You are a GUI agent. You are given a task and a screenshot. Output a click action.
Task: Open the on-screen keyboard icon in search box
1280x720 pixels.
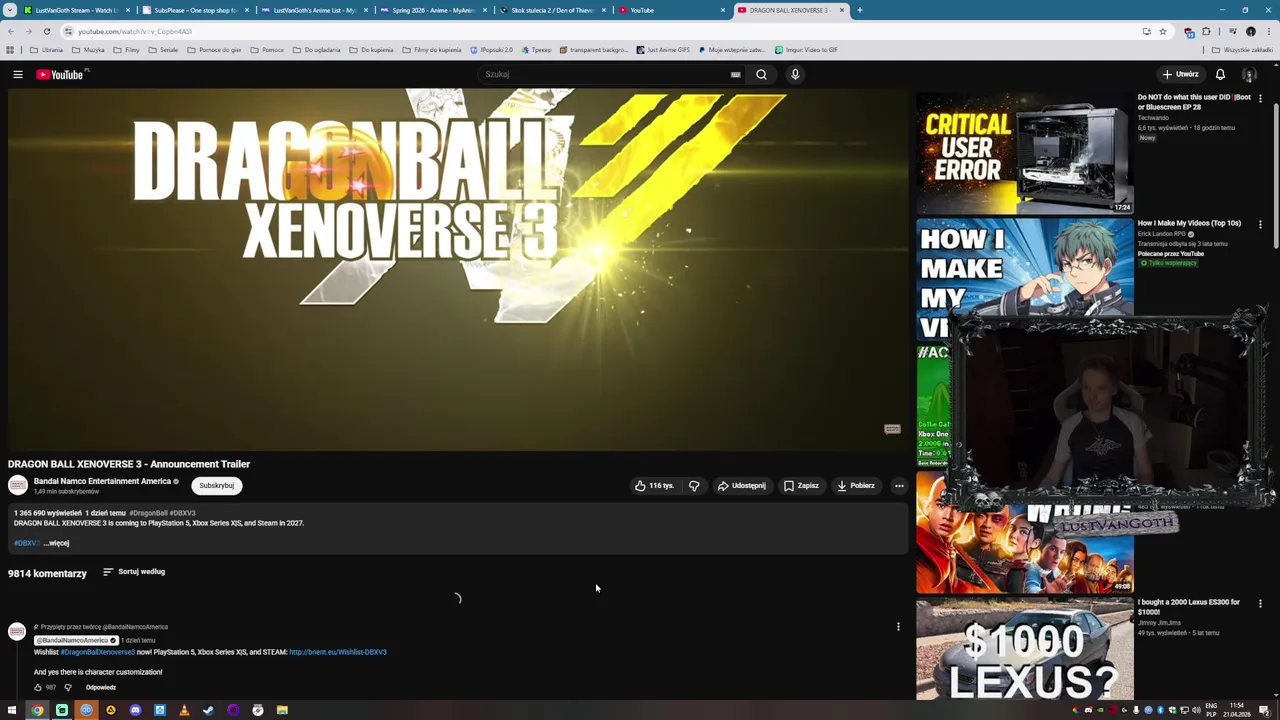pos(735,74)
